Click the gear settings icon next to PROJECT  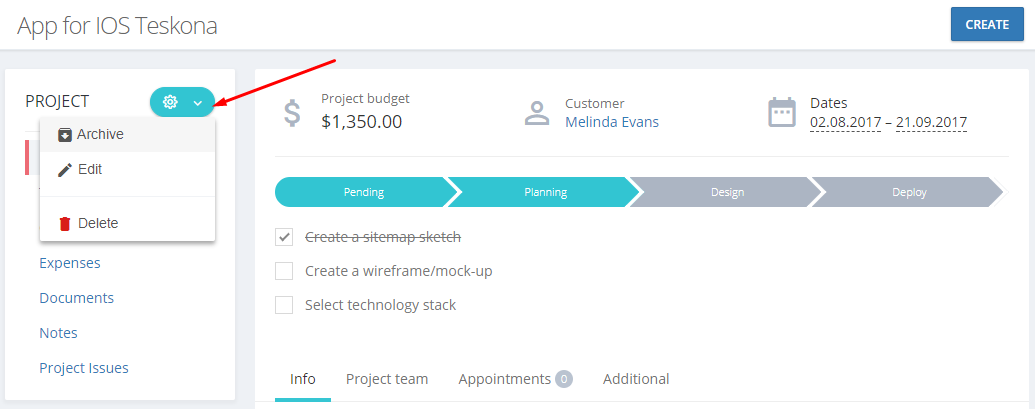coord(170,102)
